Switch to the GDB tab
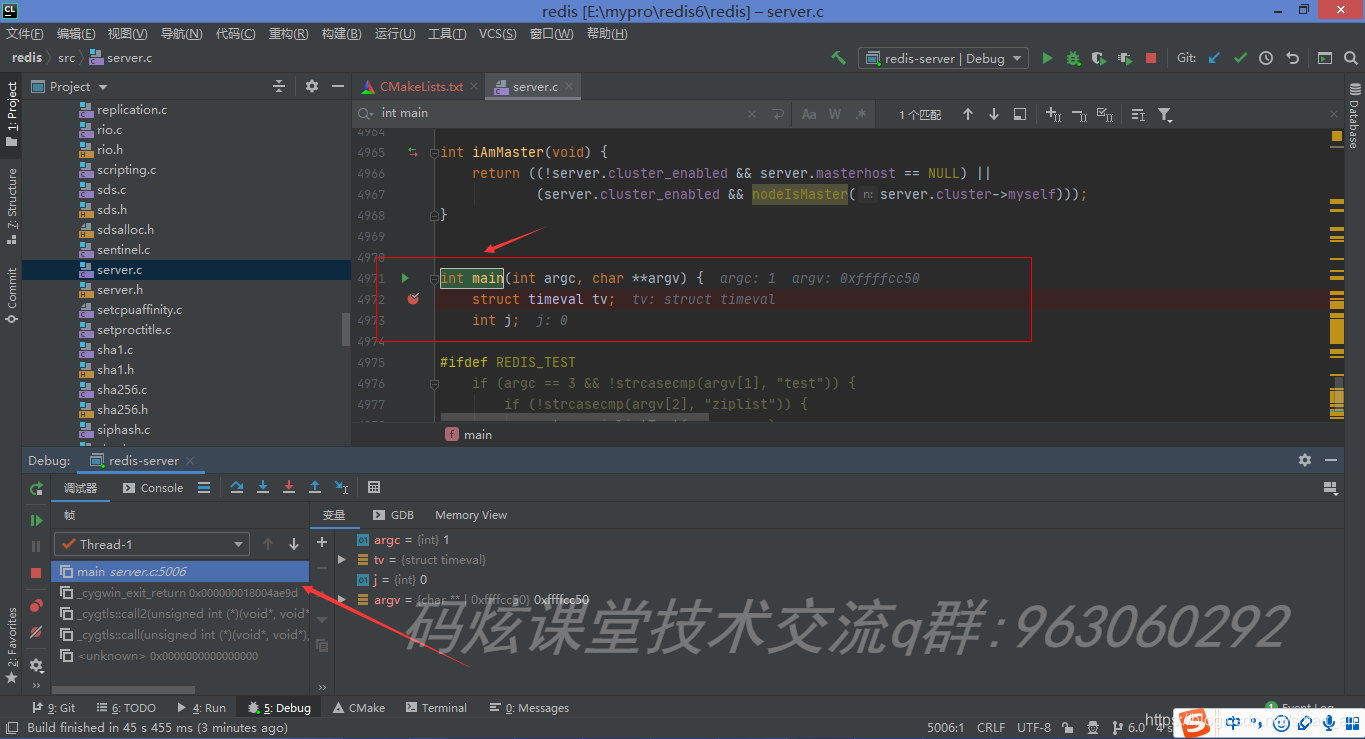The image size is (1365, 739). (x=393, y=515)
